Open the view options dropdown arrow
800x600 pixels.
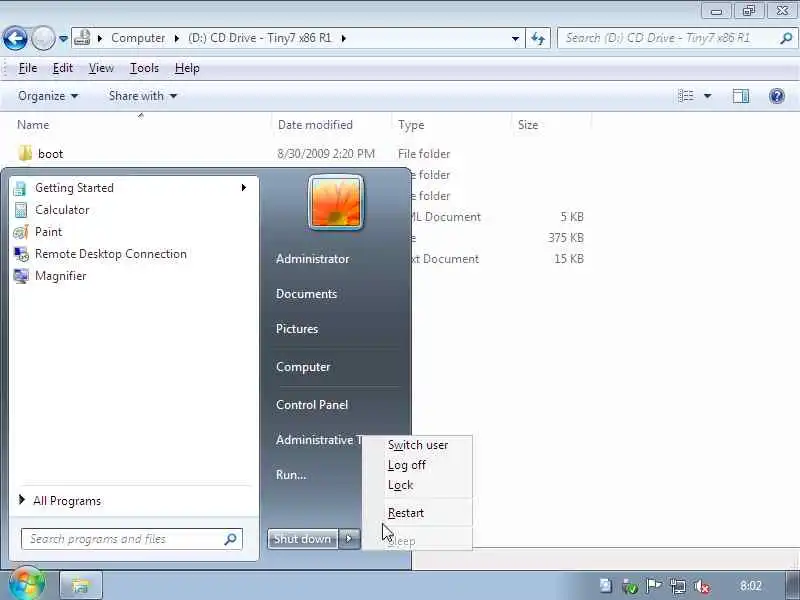pos(708,96)
